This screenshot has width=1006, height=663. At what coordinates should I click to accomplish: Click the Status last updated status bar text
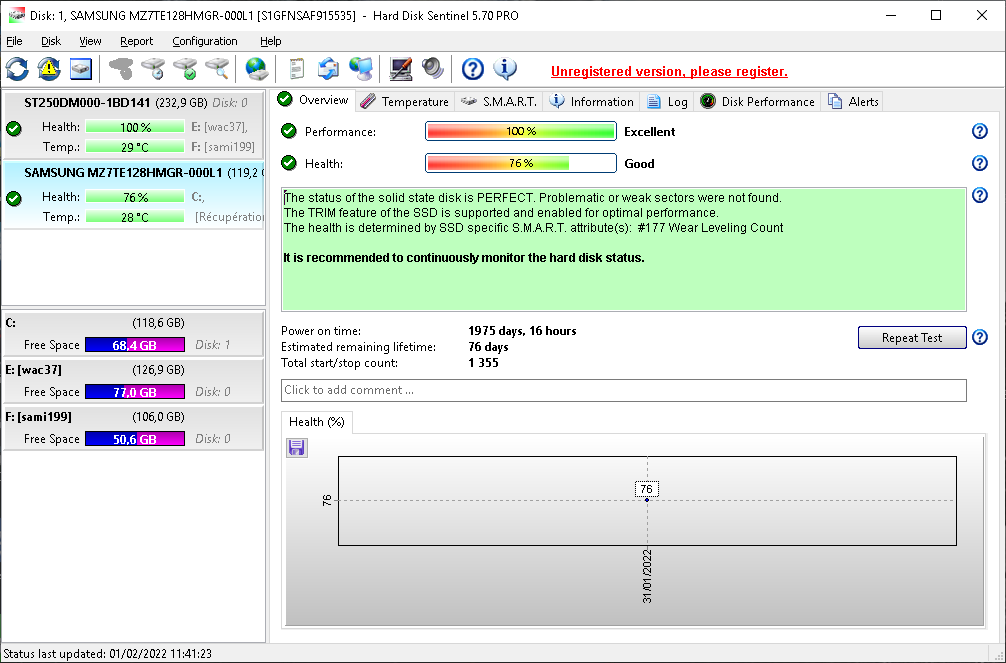click(x=107, y=654)
